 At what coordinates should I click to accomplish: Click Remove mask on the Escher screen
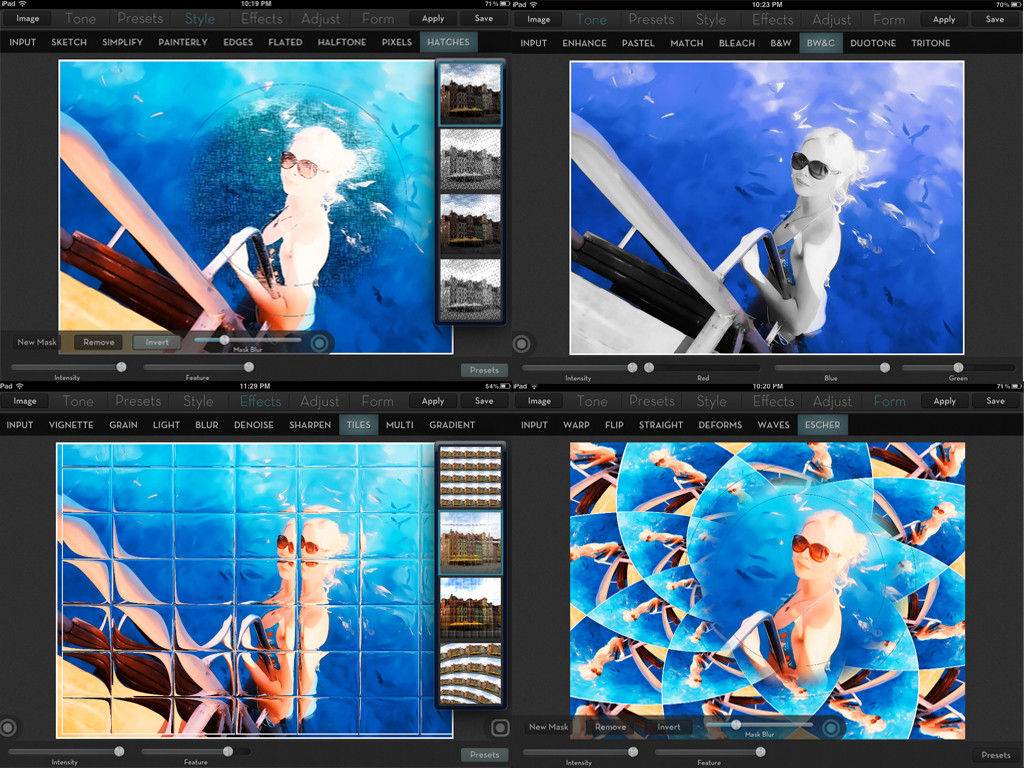coord(611,726)
